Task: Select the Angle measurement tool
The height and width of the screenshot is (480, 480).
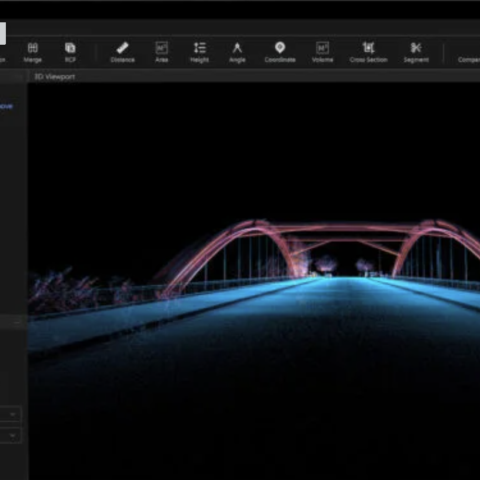Action: [x=237, y=52]
